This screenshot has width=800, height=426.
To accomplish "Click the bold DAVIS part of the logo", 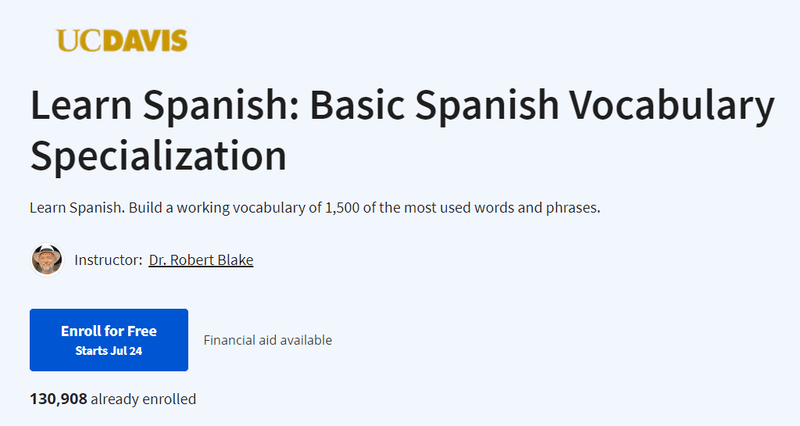I will coord(149,41).
